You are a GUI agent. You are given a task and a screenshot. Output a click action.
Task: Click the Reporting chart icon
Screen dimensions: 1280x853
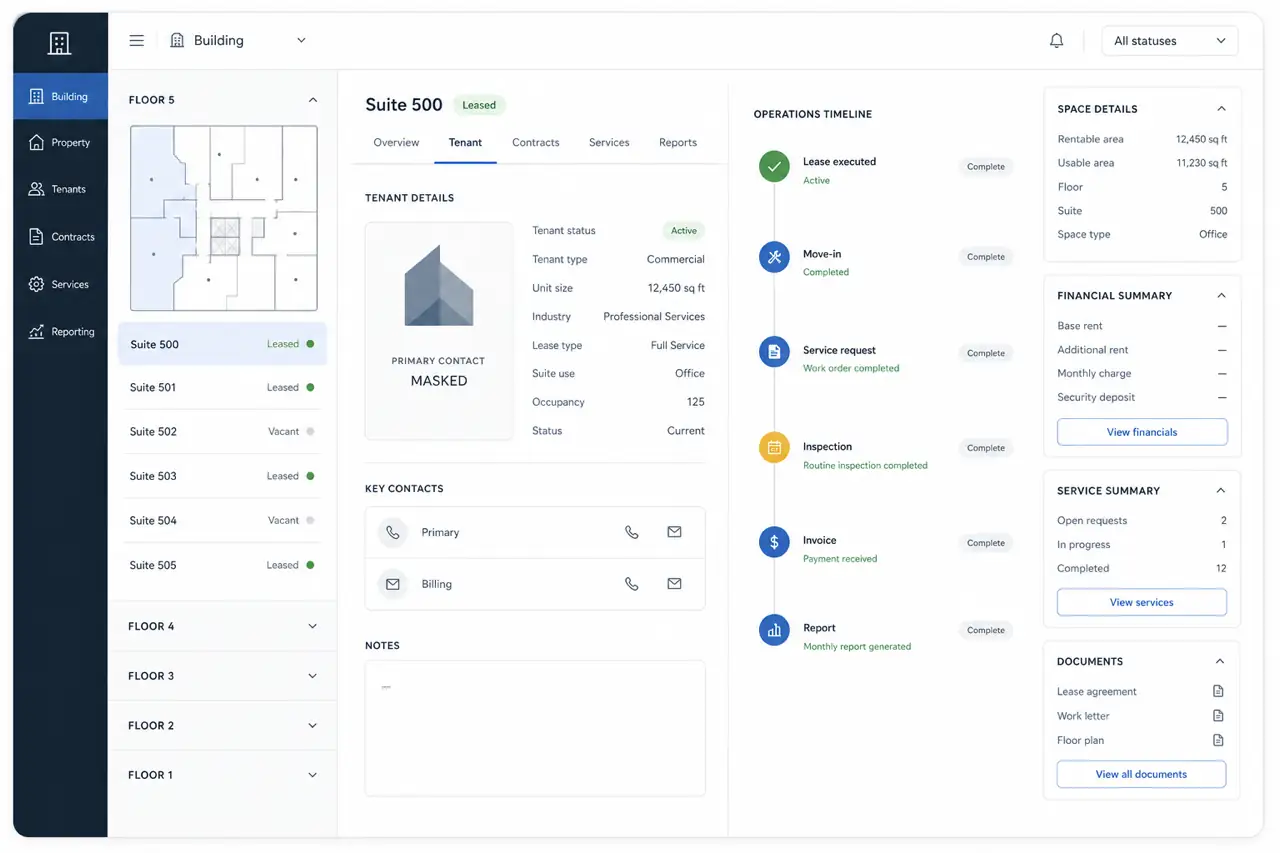click(x=36, y=332)
